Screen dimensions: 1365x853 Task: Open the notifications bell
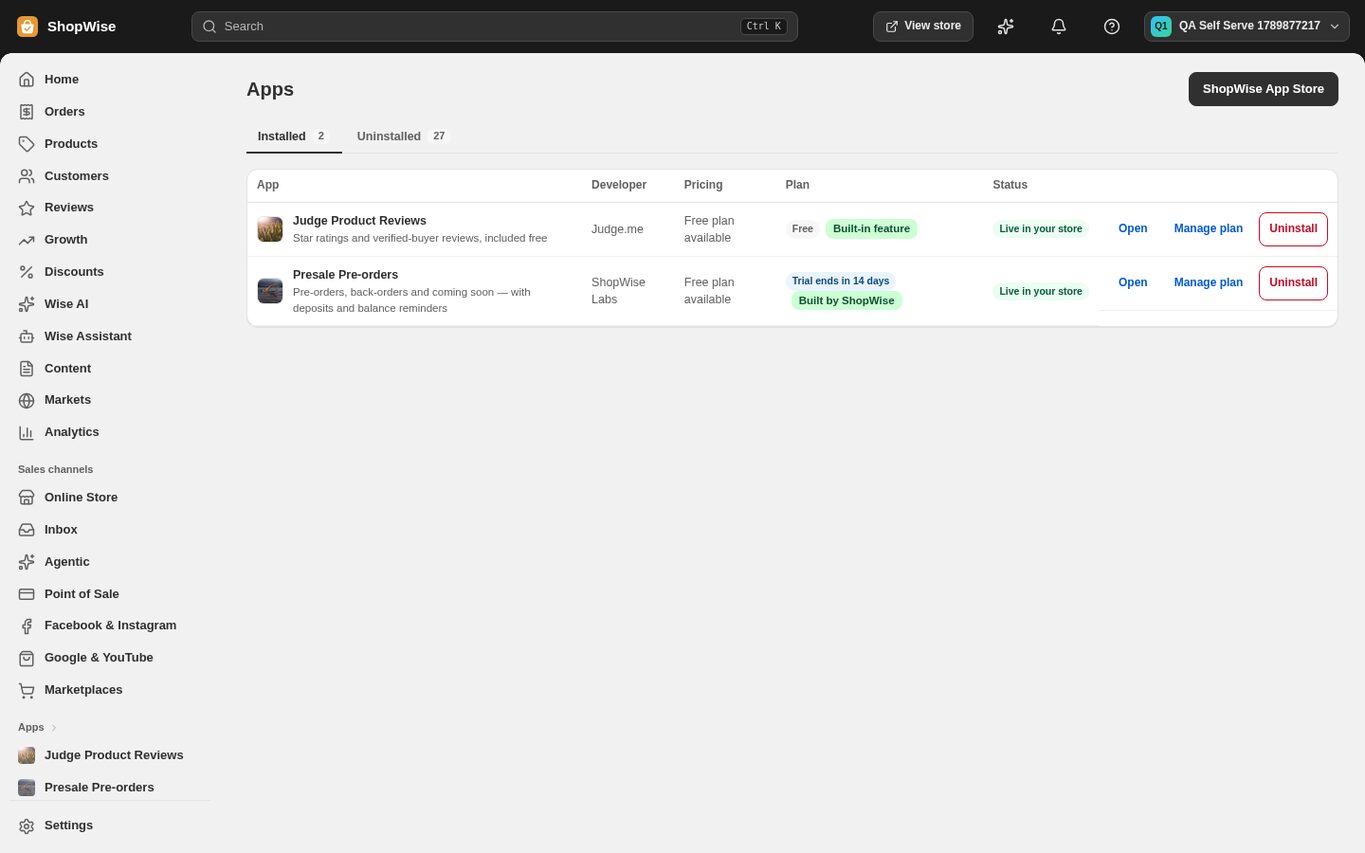tap(1059, 26)
